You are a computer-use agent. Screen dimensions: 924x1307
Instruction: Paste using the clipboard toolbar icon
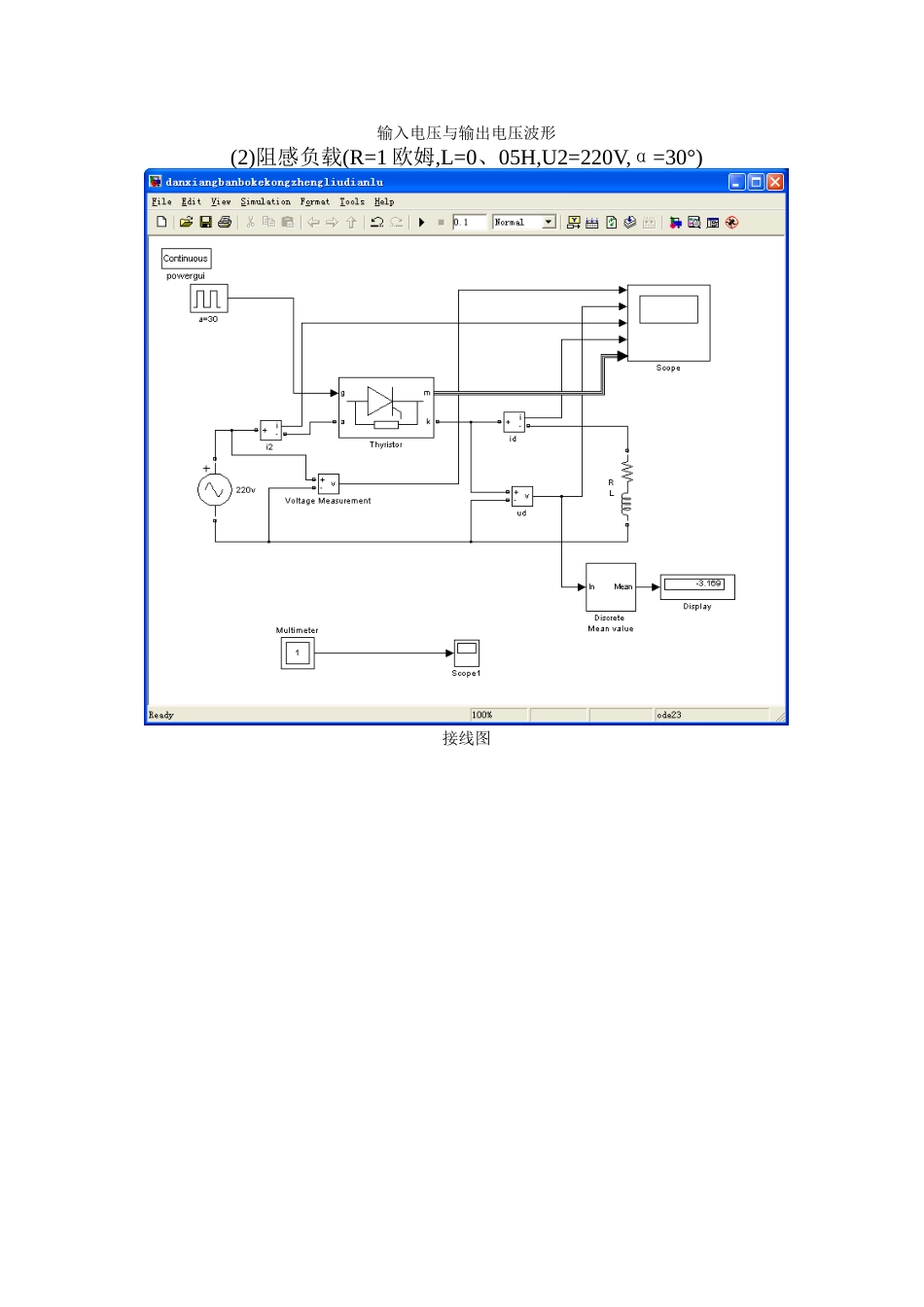tap(288, 223)
